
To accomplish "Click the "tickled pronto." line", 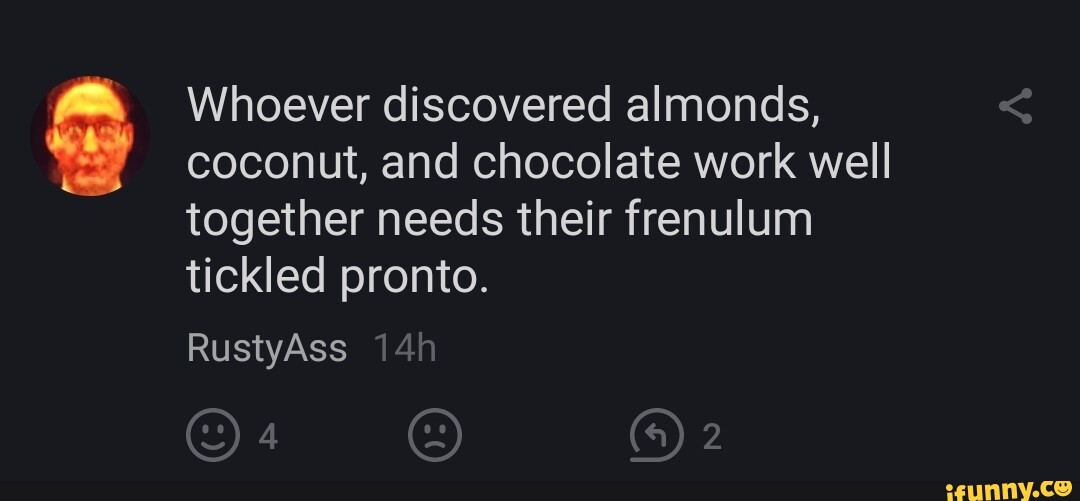I will click(x=337, y=276).
